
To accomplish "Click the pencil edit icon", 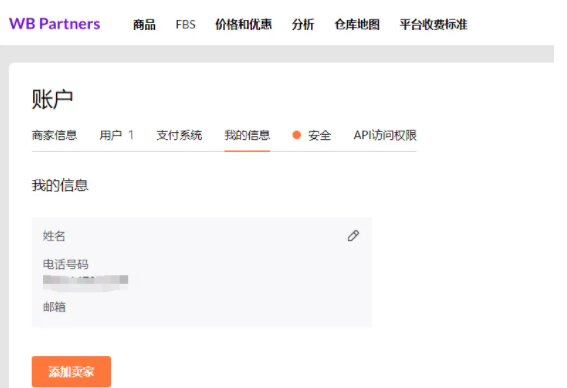I will (x=353, y=236).
